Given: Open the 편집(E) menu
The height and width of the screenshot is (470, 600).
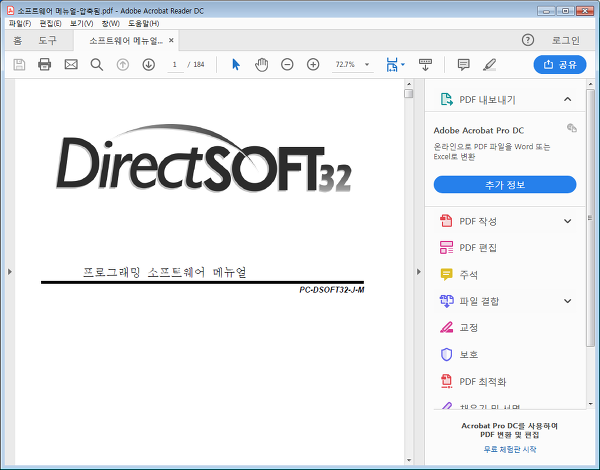Looking at the screenshot, I should coord(51,24).
